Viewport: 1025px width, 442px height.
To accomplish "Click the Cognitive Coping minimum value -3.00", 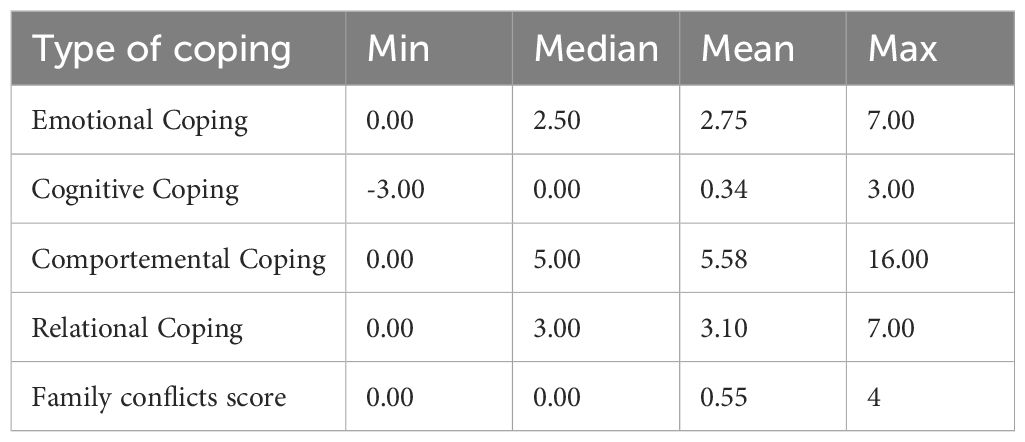I will click(x=396, y=191).
